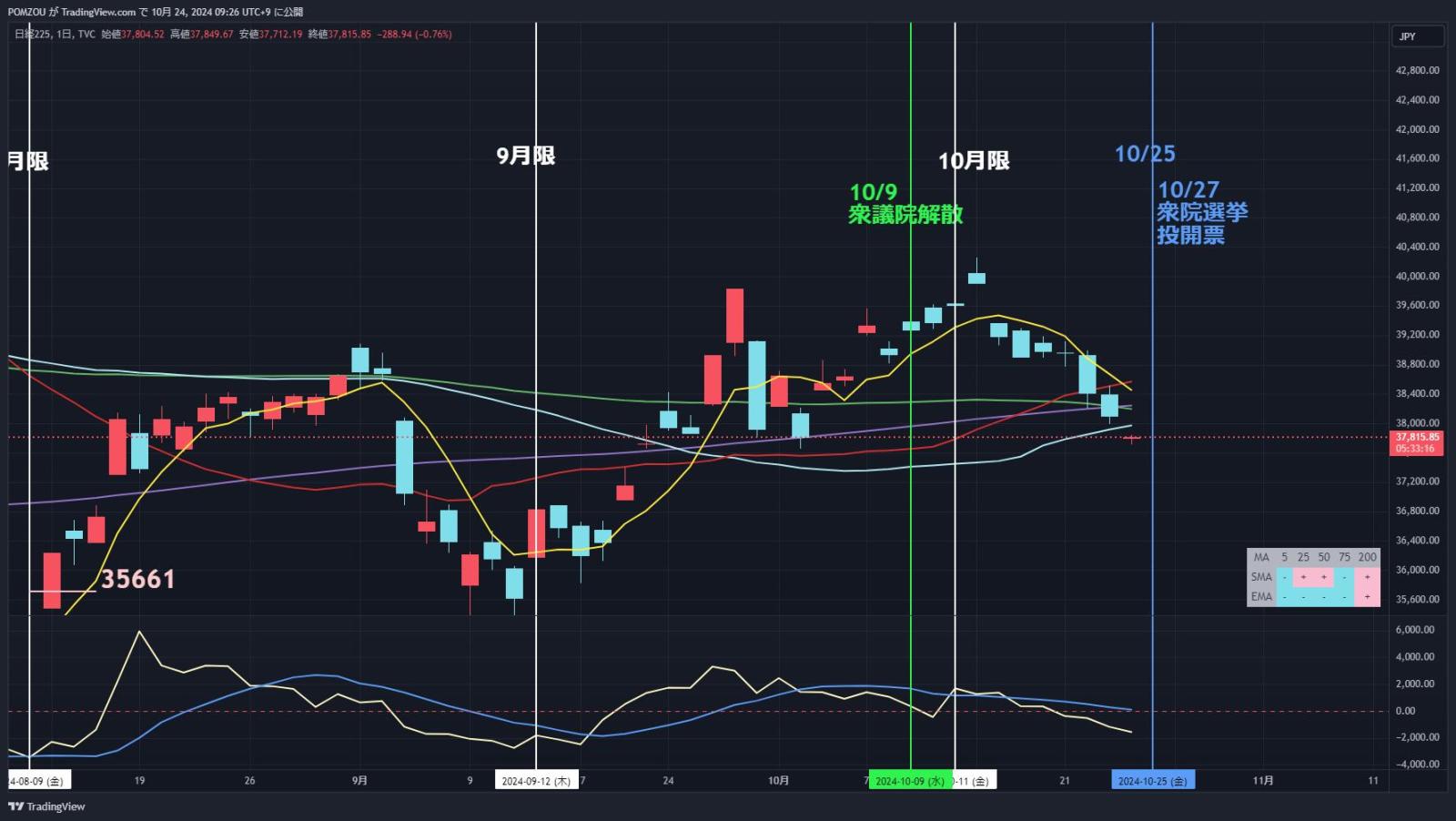Click the SMA 25 plus cell in MA table
The width and height of the screenshot is (1456, 821).
(x=1303, y=577)
